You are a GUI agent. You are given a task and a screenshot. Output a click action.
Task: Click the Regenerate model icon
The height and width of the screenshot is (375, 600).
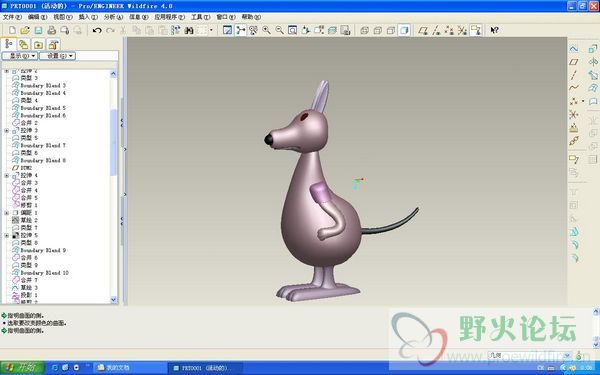tap(176, 30)
